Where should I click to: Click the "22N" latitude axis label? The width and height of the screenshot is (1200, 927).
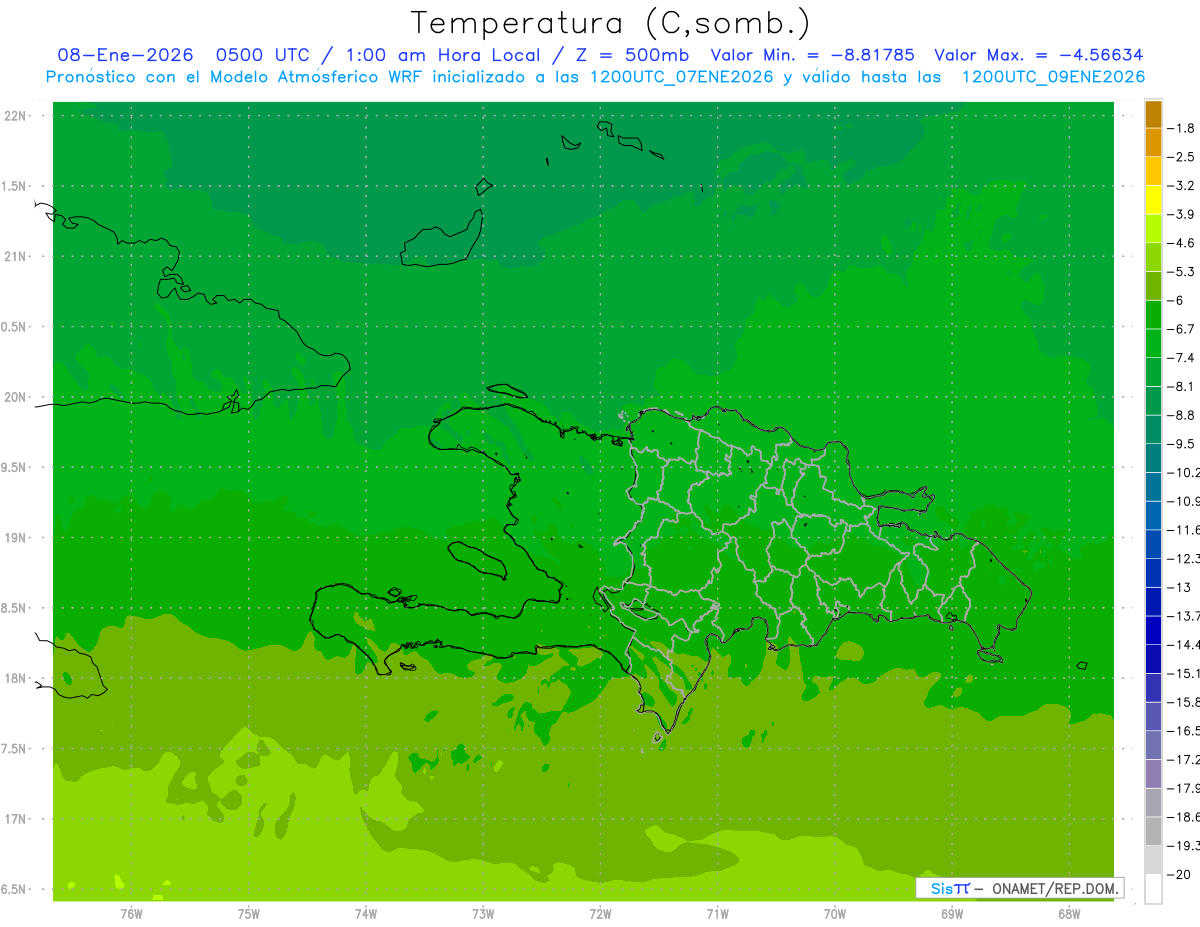16,116
